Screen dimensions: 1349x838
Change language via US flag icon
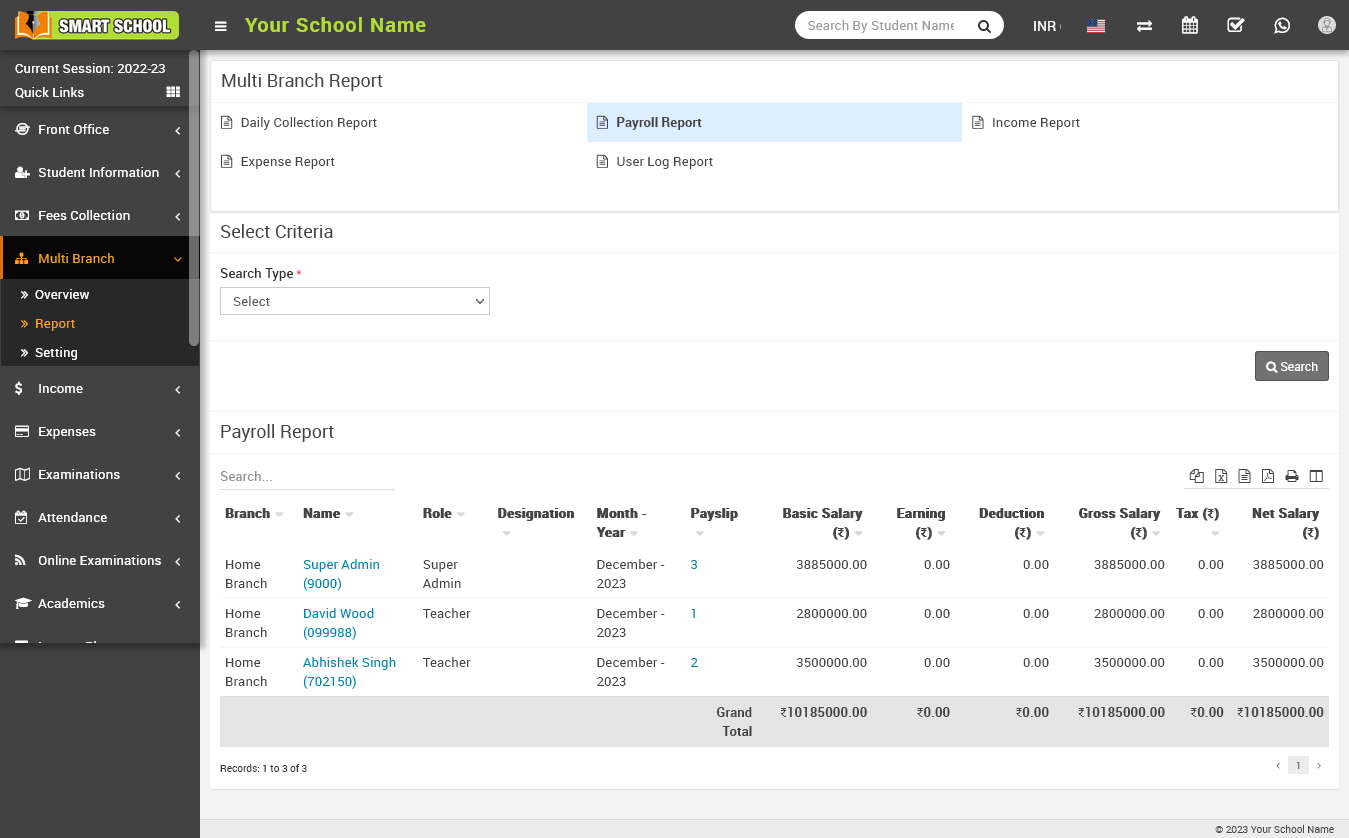pyautogui.click(x=1096, y=26)
